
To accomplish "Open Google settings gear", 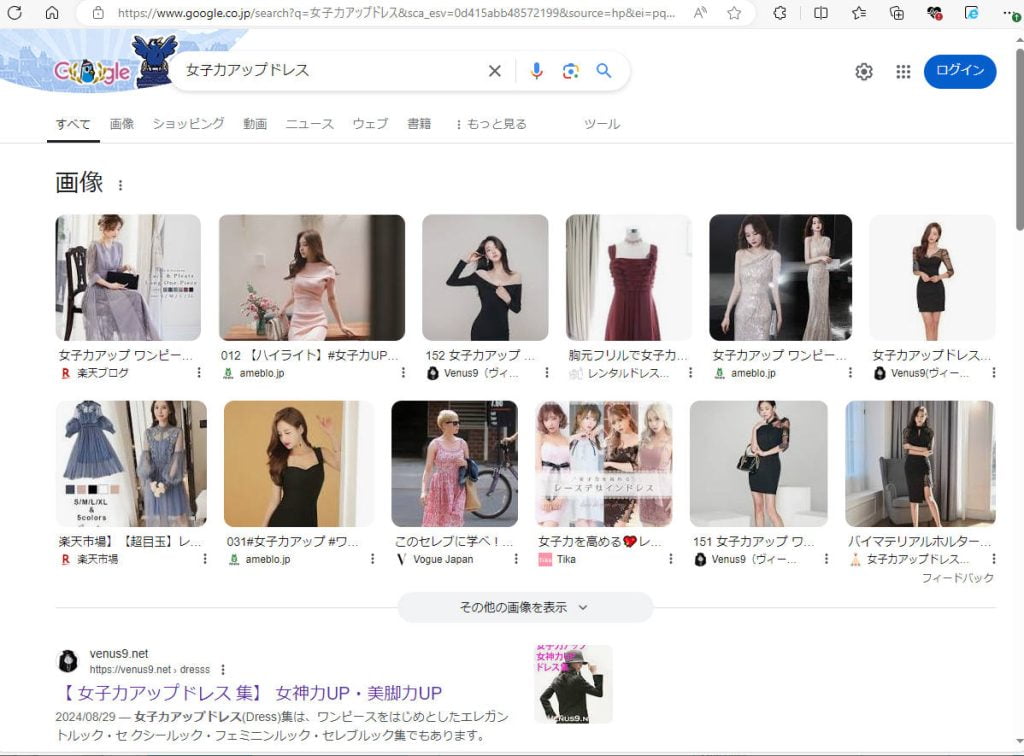I will (x=864, y=72).
